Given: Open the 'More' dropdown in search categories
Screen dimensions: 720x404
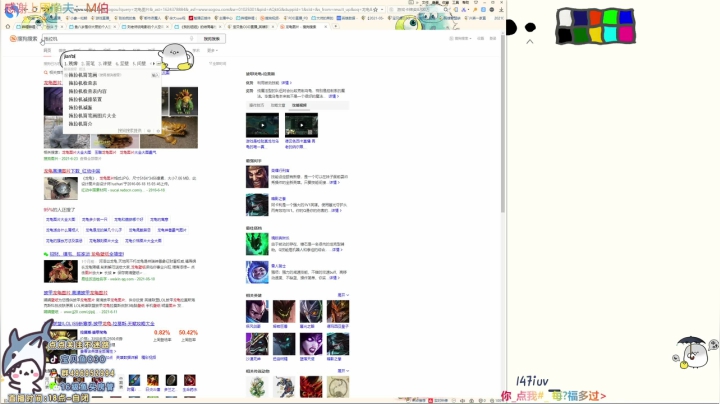Looking at the screenshot, I should pyautogui.click(x=212, y=50).
